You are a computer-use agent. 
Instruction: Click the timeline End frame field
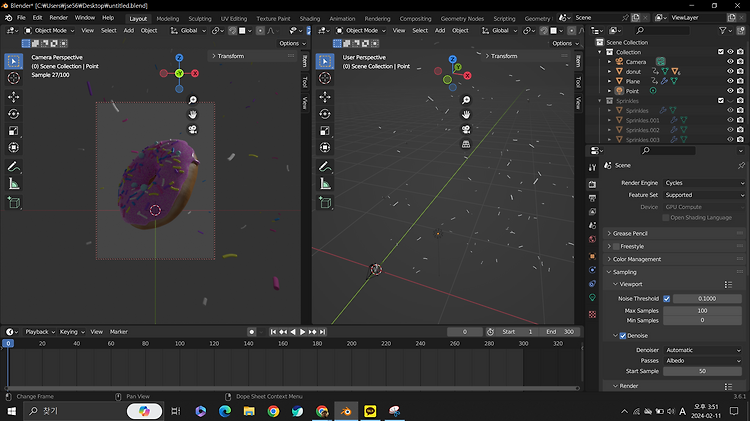(560, 332)
